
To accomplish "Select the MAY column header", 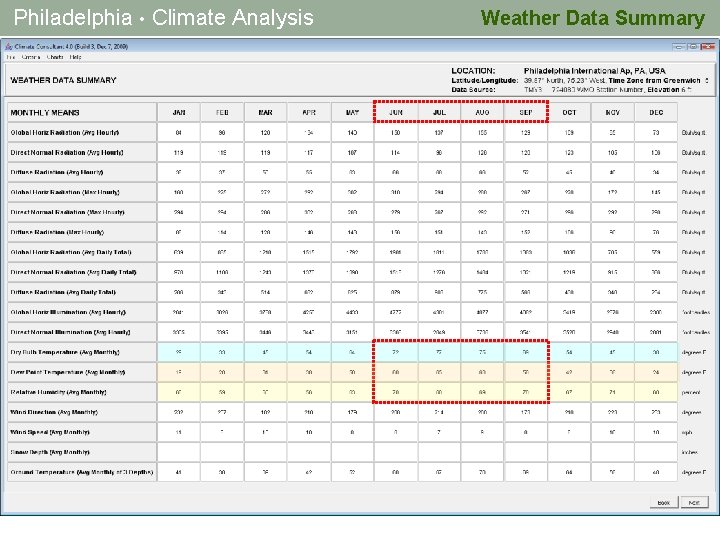I will [x=352, y=112].
